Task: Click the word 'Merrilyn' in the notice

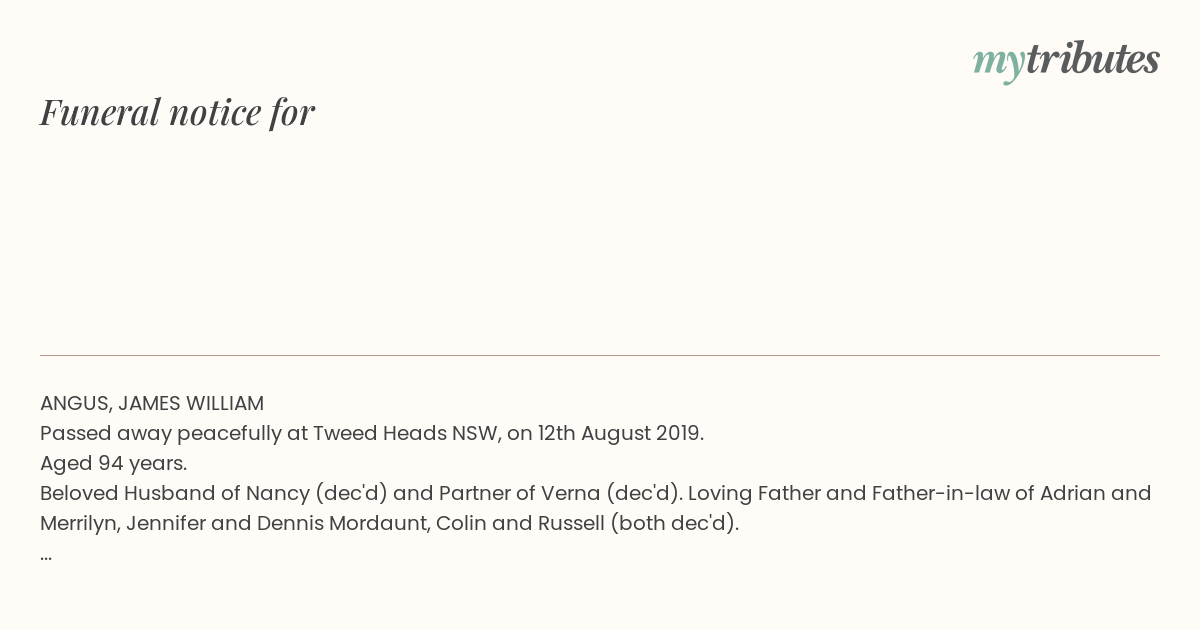Action: [x=80, y=524]
